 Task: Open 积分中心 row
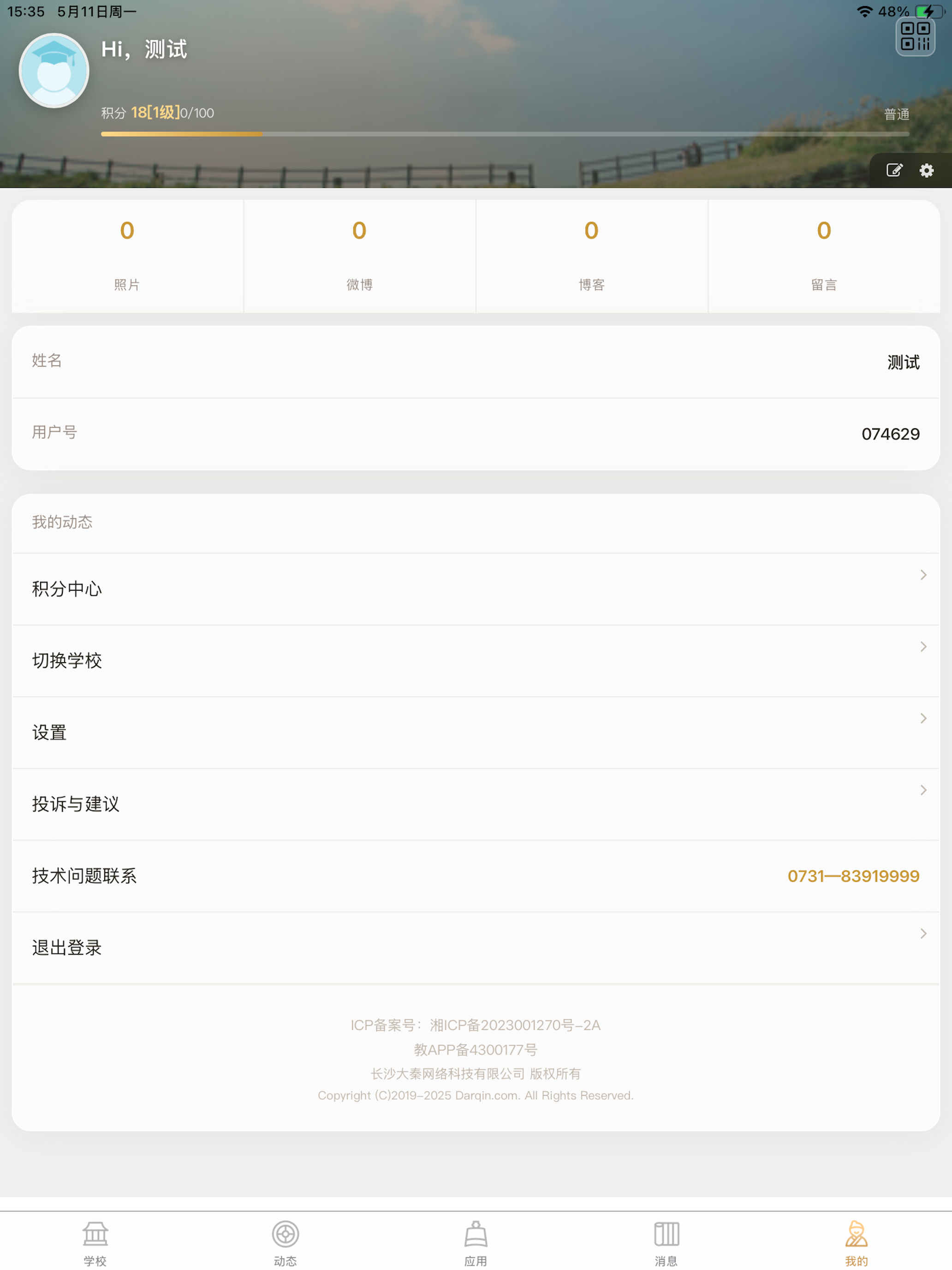coord(476,589)
